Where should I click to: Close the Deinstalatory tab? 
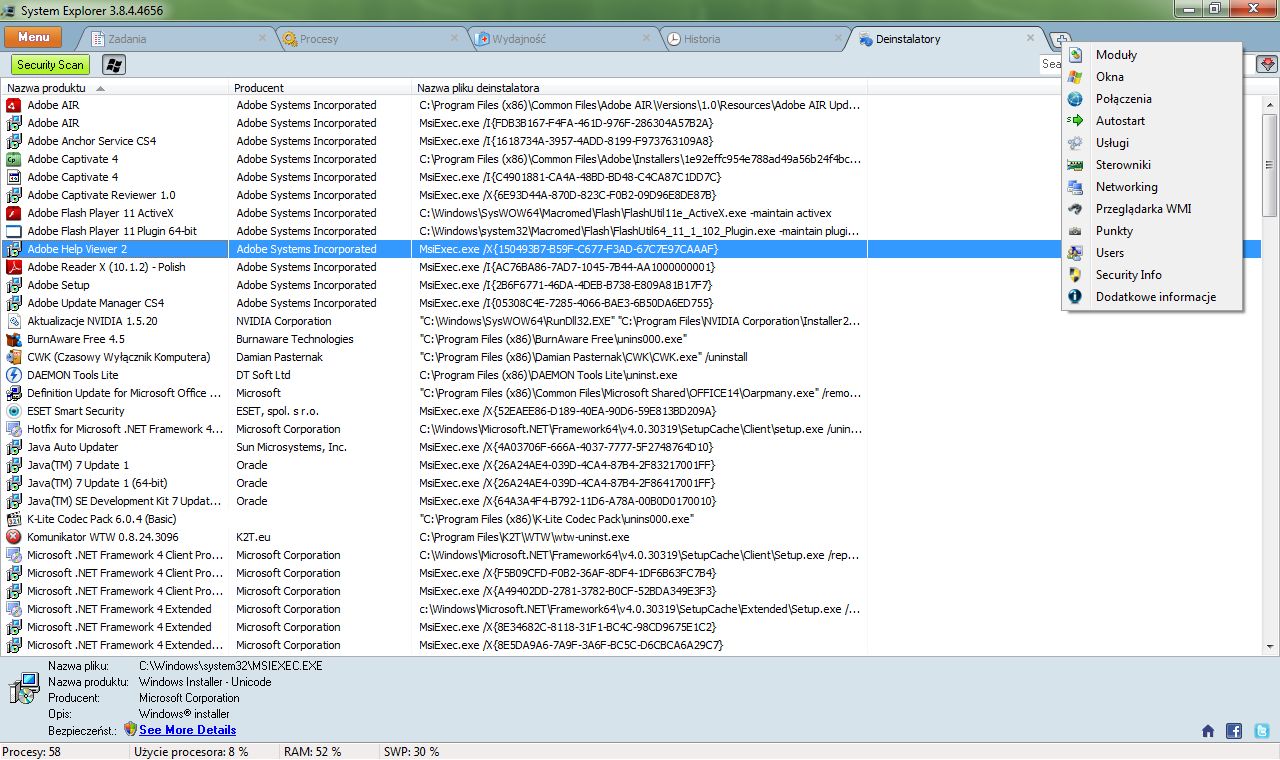click(x=1030, y=38)
